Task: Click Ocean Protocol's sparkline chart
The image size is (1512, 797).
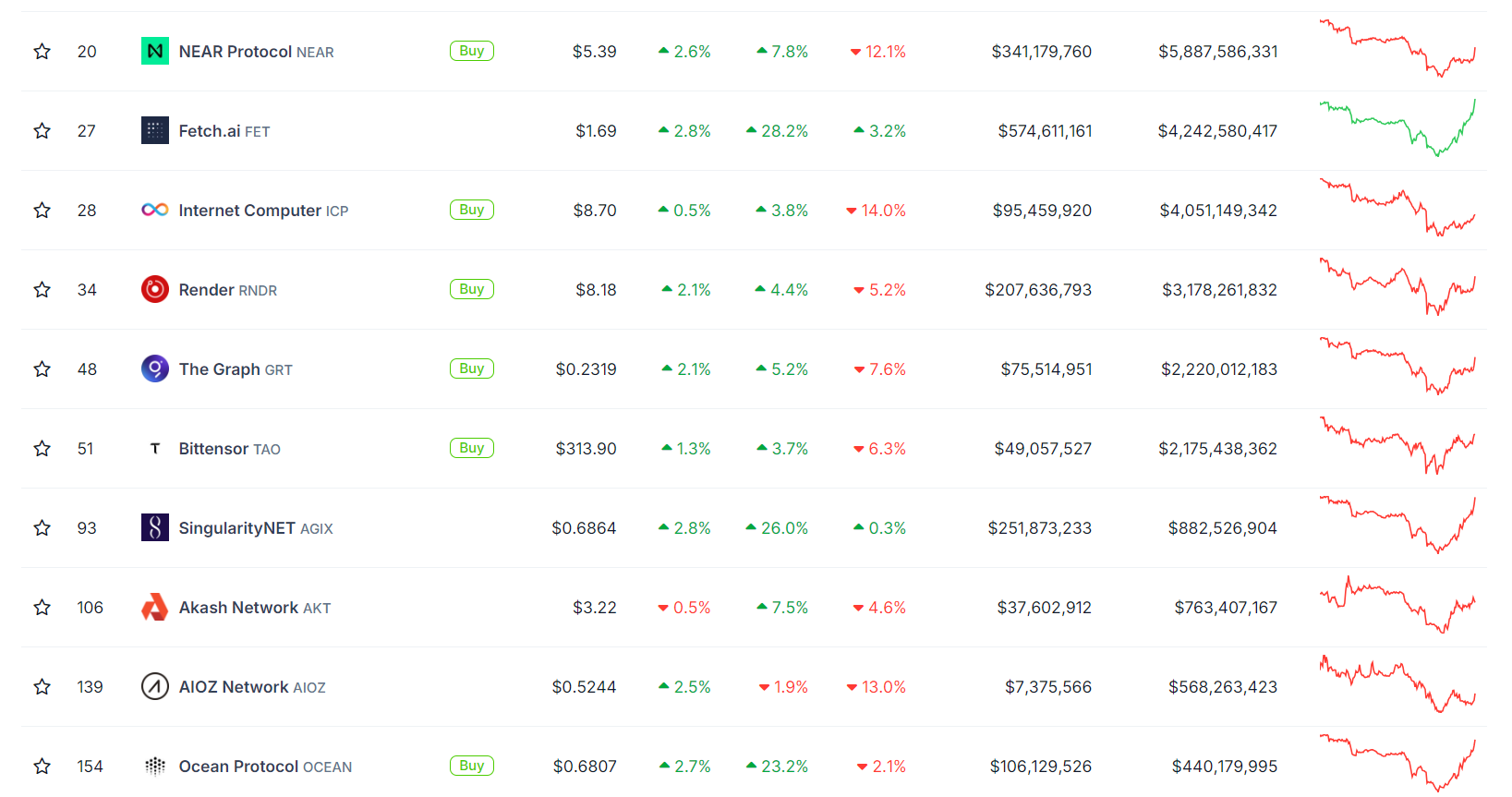Action: pyautogui.click(x=1399, y=766)
